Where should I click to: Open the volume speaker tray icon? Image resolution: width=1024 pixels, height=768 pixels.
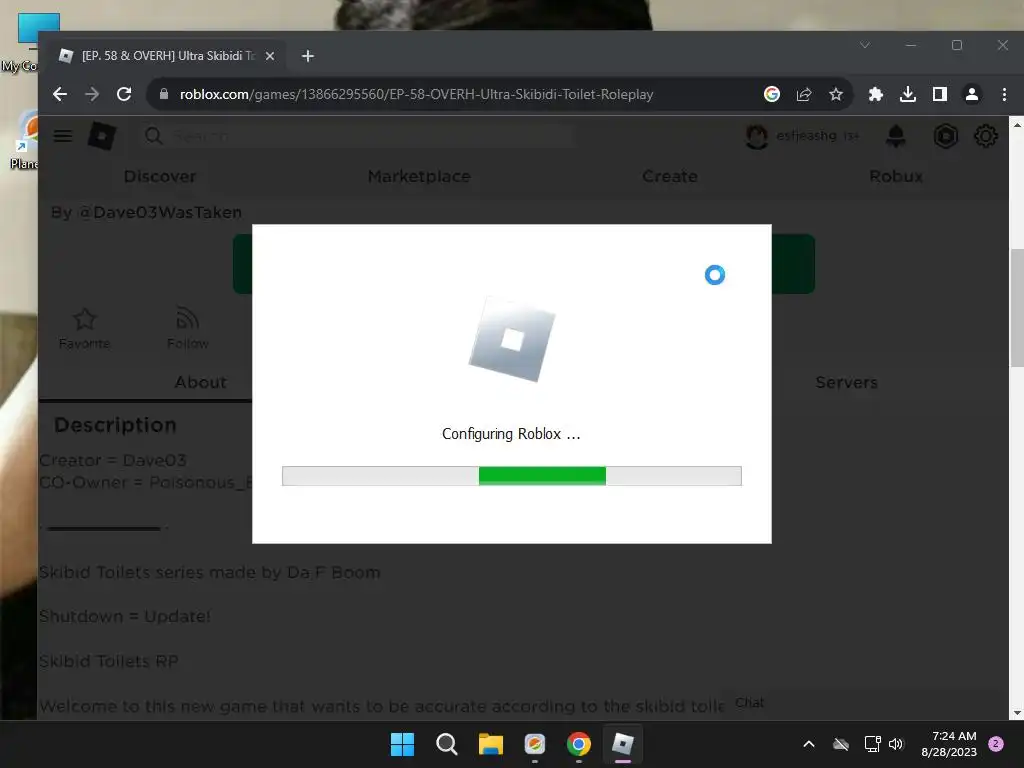point(896,744)
